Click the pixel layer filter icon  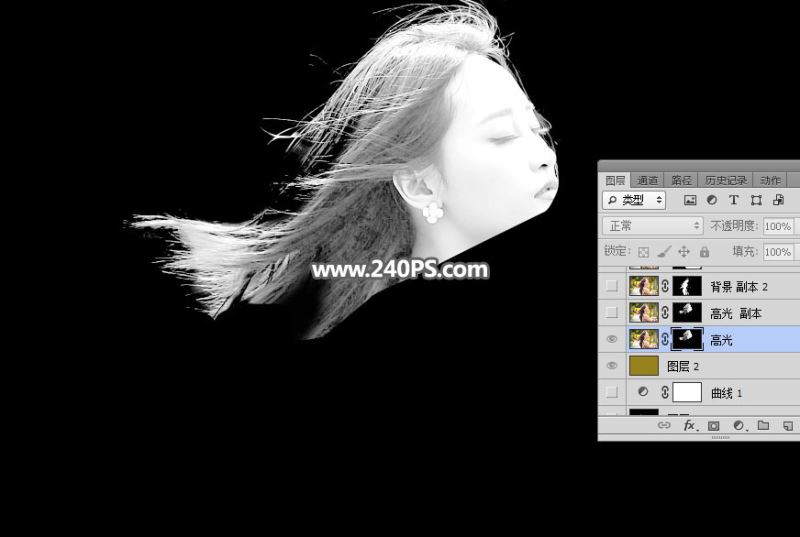691,200
